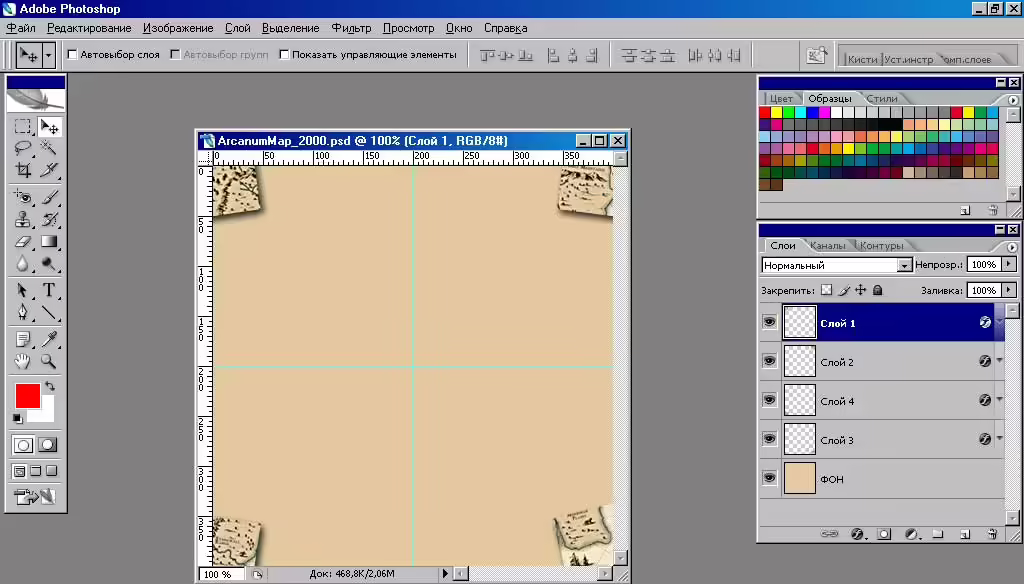
Task: Enable the Автовыбор слоя checkbox
Action: tap(72, 55)
